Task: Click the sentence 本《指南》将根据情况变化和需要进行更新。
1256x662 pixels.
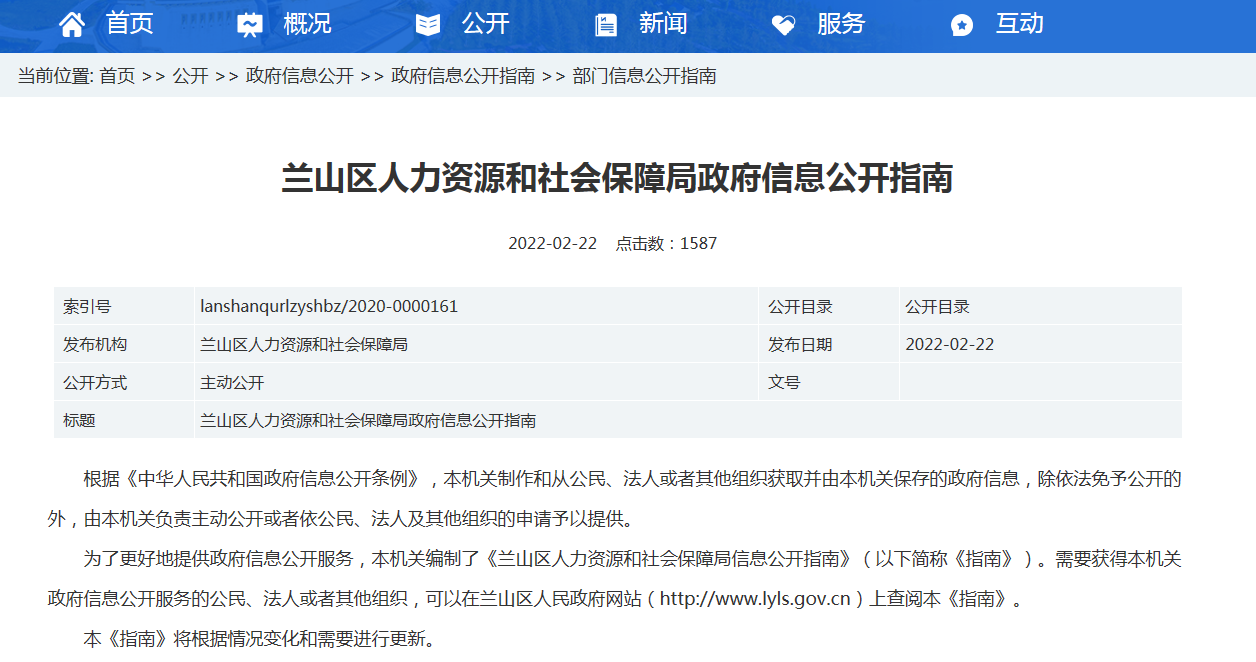Action: coord(260,639)
